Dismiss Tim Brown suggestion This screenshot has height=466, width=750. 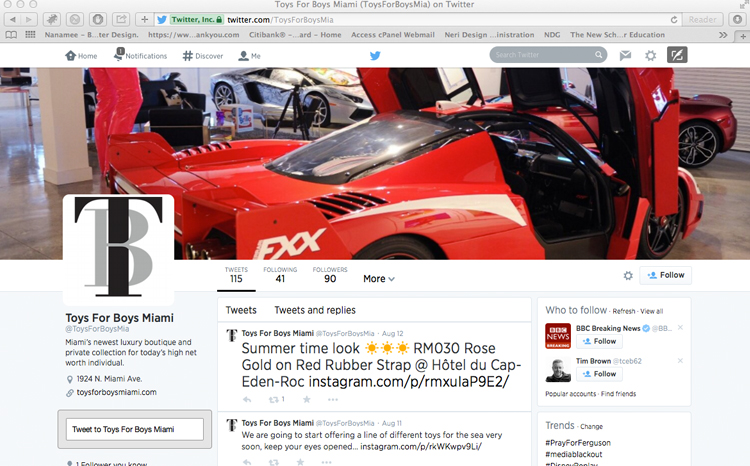[x=680, y=360]
